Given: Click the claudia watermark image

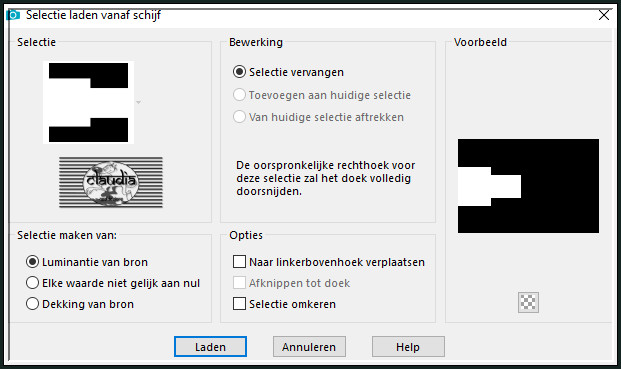Looking at the screenshot, I should 111,183.
